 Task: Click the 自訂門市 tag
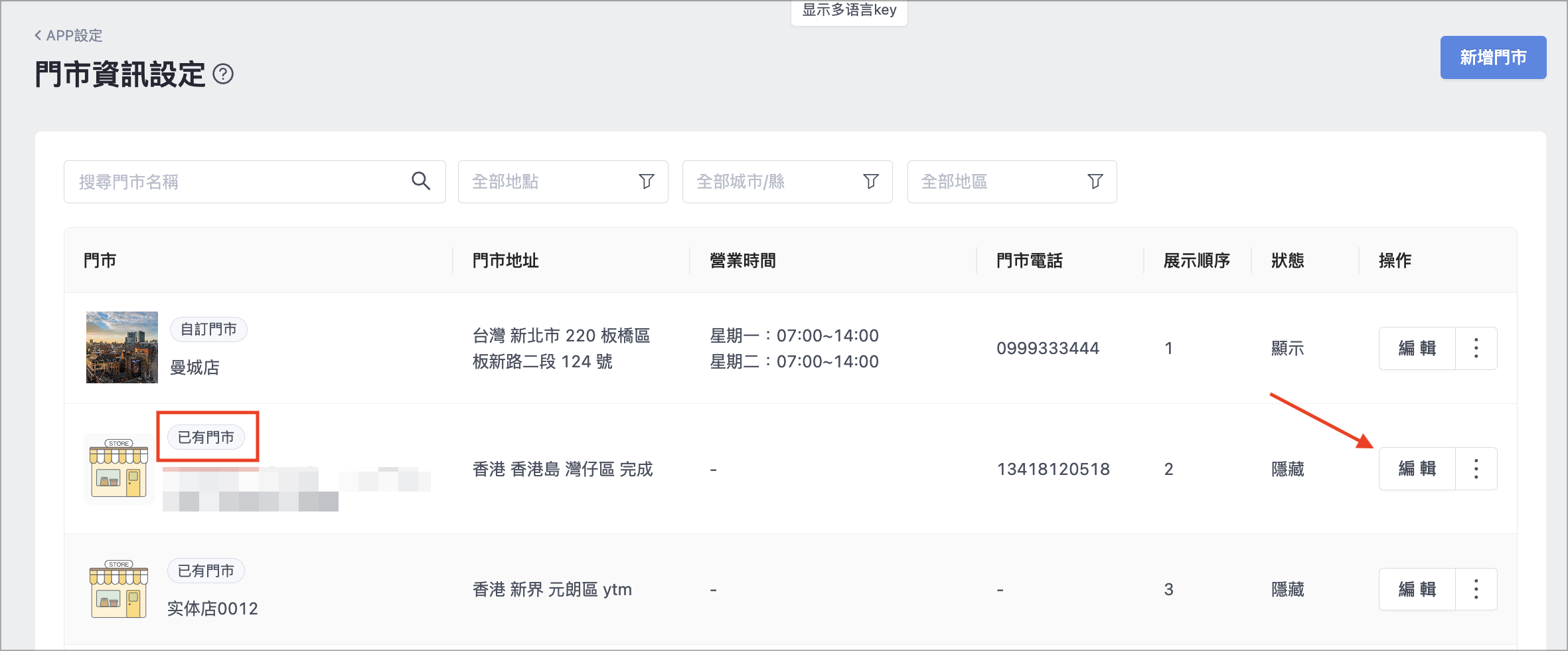tap(208, 329)
